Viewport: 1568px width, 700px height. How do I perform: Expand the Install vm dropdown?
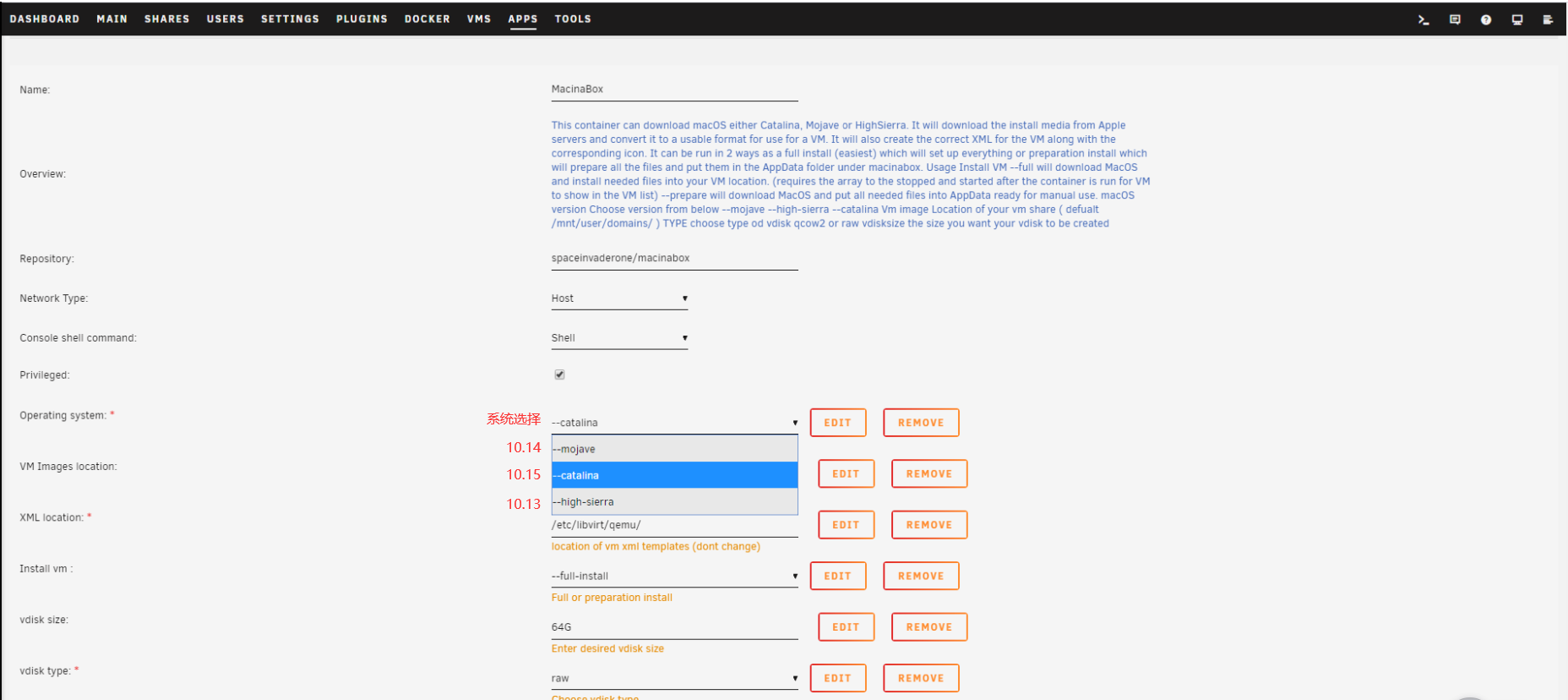673,576
